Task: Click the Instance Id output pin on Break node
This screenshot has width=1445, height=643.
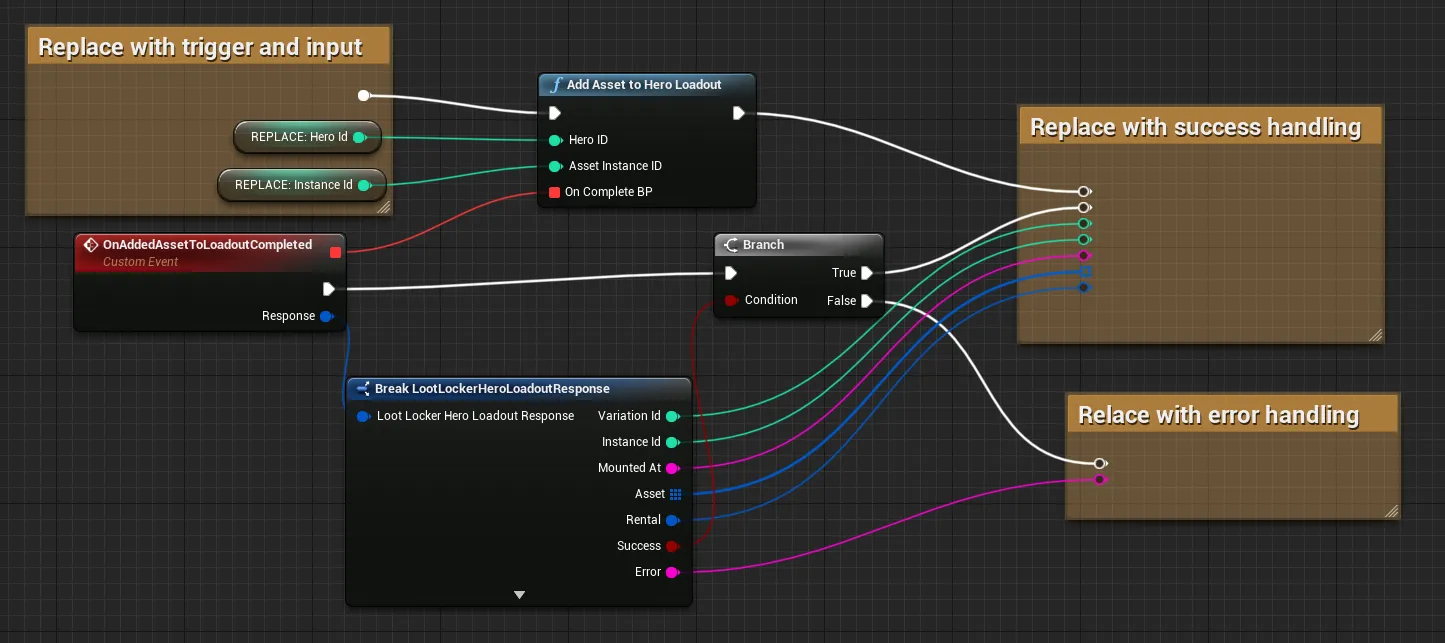Action: [673, 442]
